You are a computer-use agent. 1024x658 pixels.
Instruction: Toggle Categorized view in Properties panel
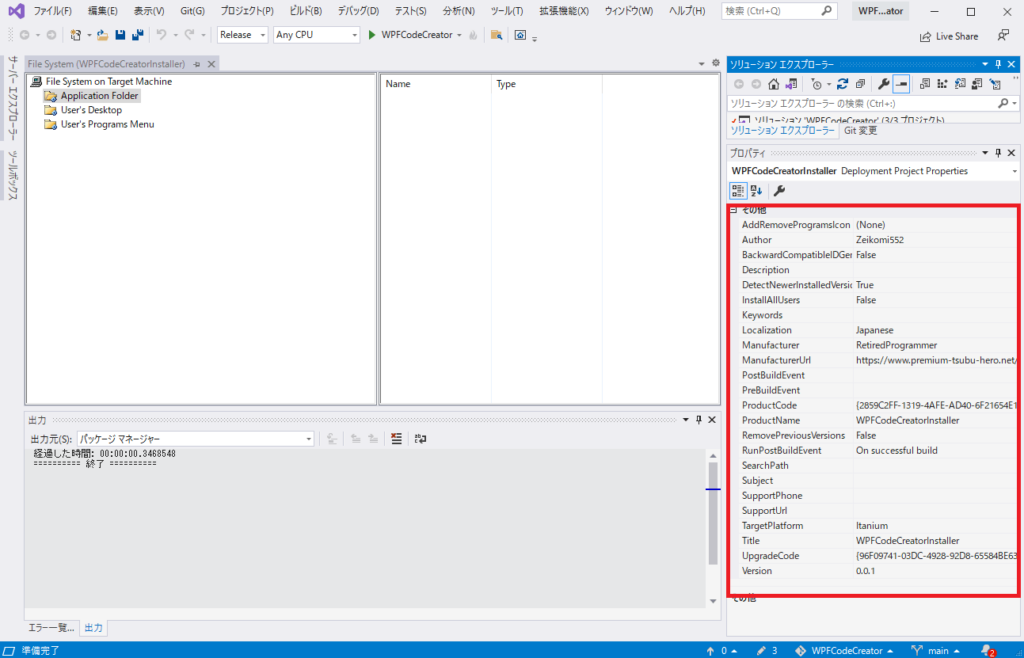(738, 191)
